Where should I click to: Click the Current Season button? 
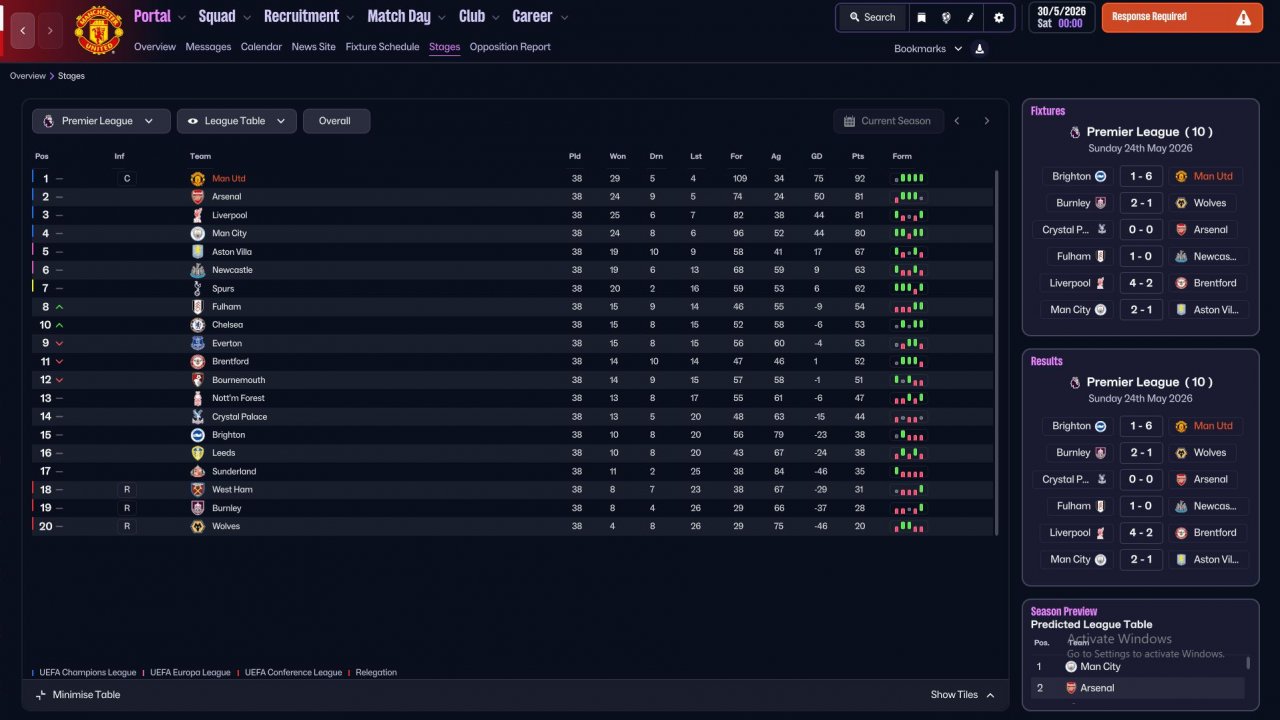pyautogui.click(x=887, y=121)
